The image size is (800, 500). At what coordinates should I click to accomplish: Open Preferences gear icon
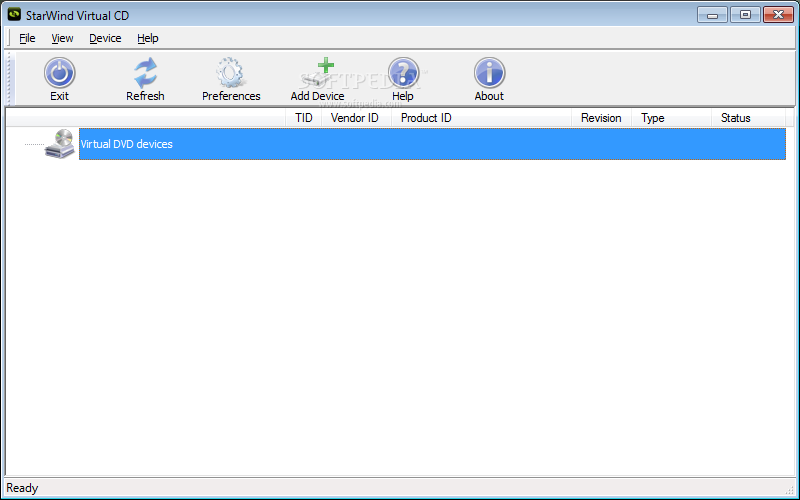231,72
